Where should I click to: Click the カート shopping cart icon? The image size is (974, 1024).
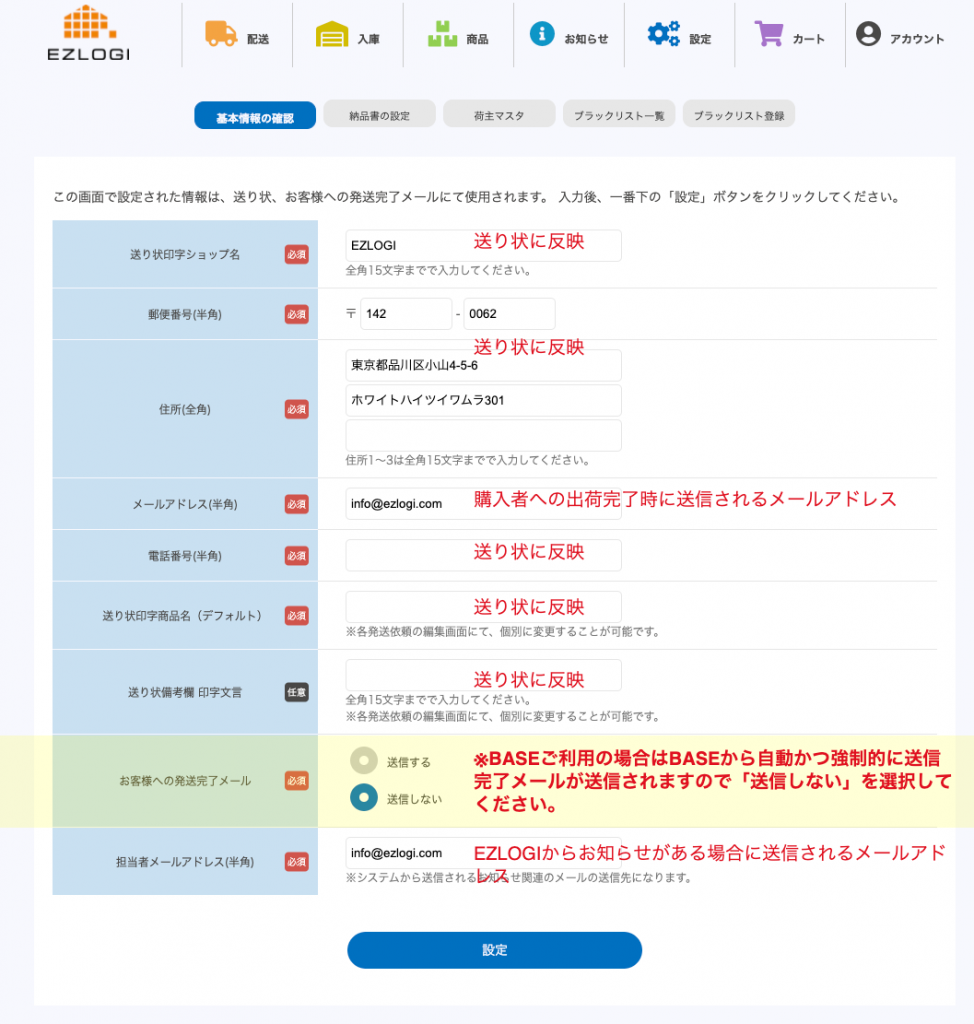tap(769, 34)
